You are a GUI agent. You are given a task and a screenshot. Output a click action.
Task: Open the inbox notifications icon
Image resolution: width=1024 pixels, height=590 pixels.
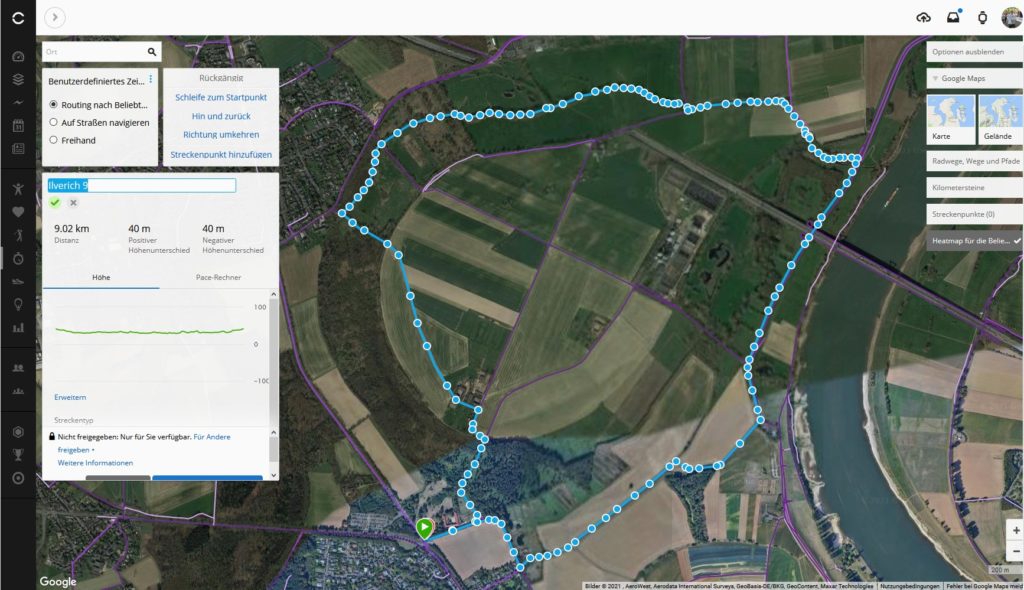[953, 17]
